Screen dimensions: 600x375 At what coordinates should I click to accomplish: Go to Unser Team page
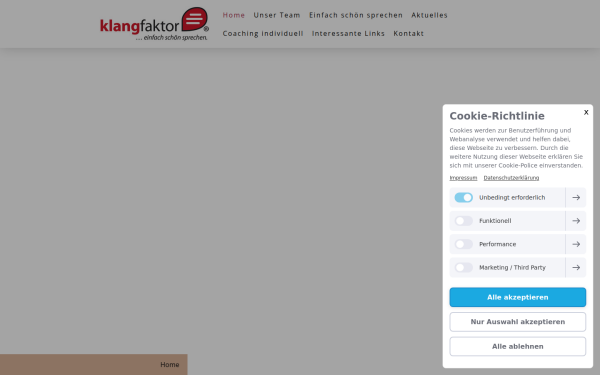tap(277, 15)
